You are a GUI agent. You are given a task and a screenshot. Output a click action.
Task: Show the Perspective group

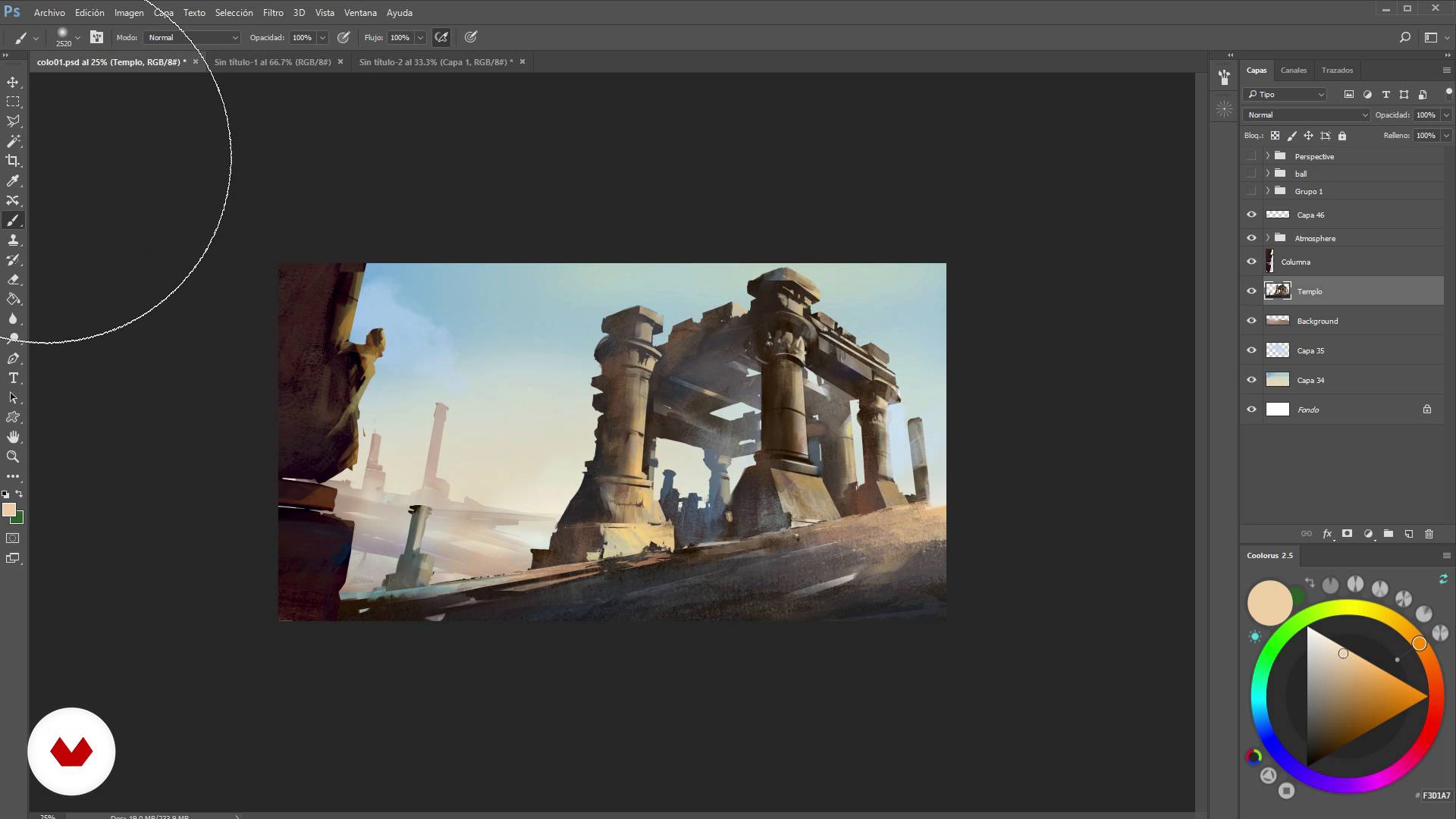click(x=1252, y=156)
